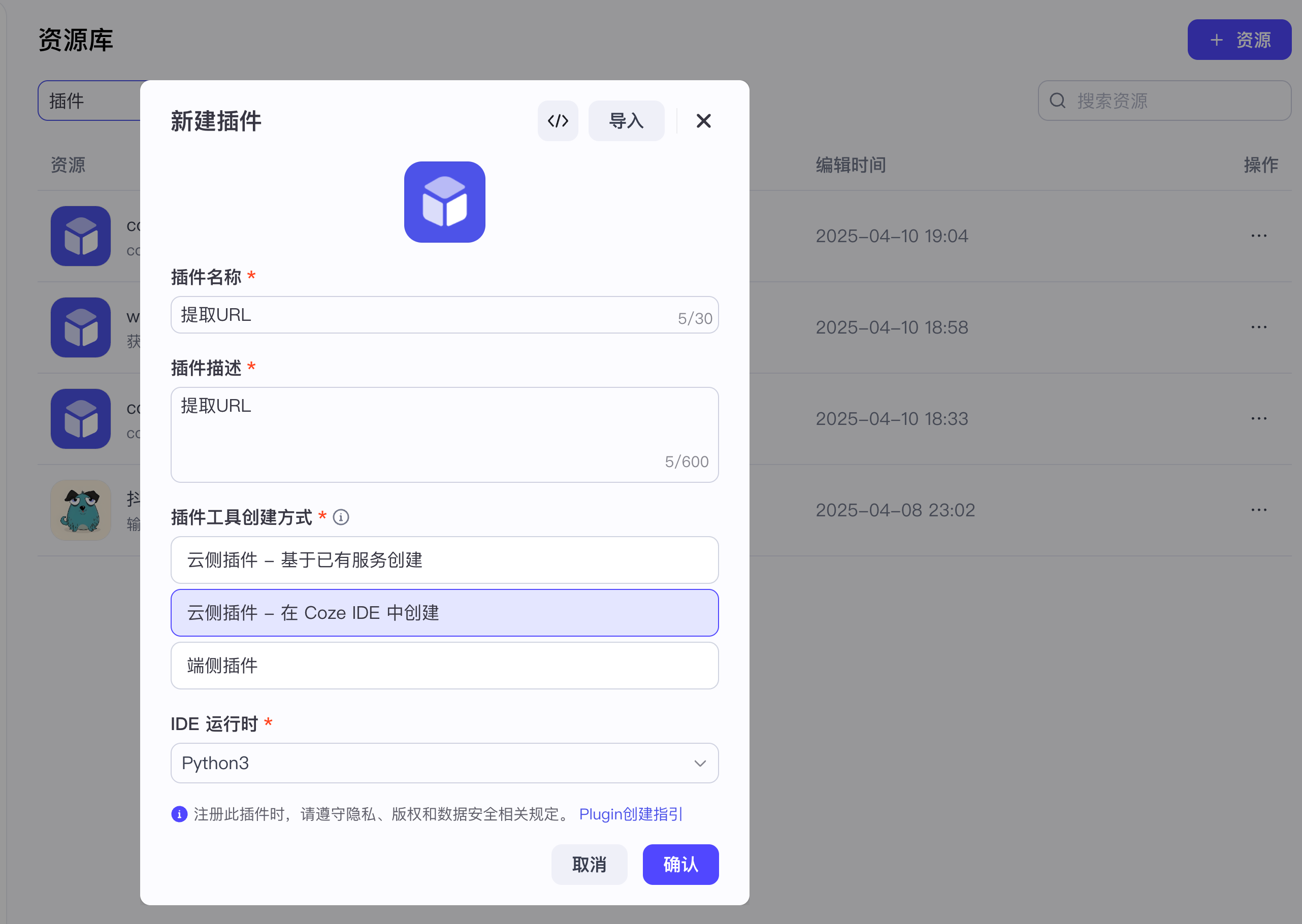Viewport: 1302px width, 924px height.
Task: Click the 资源 column header
Action: pos(68,165)
